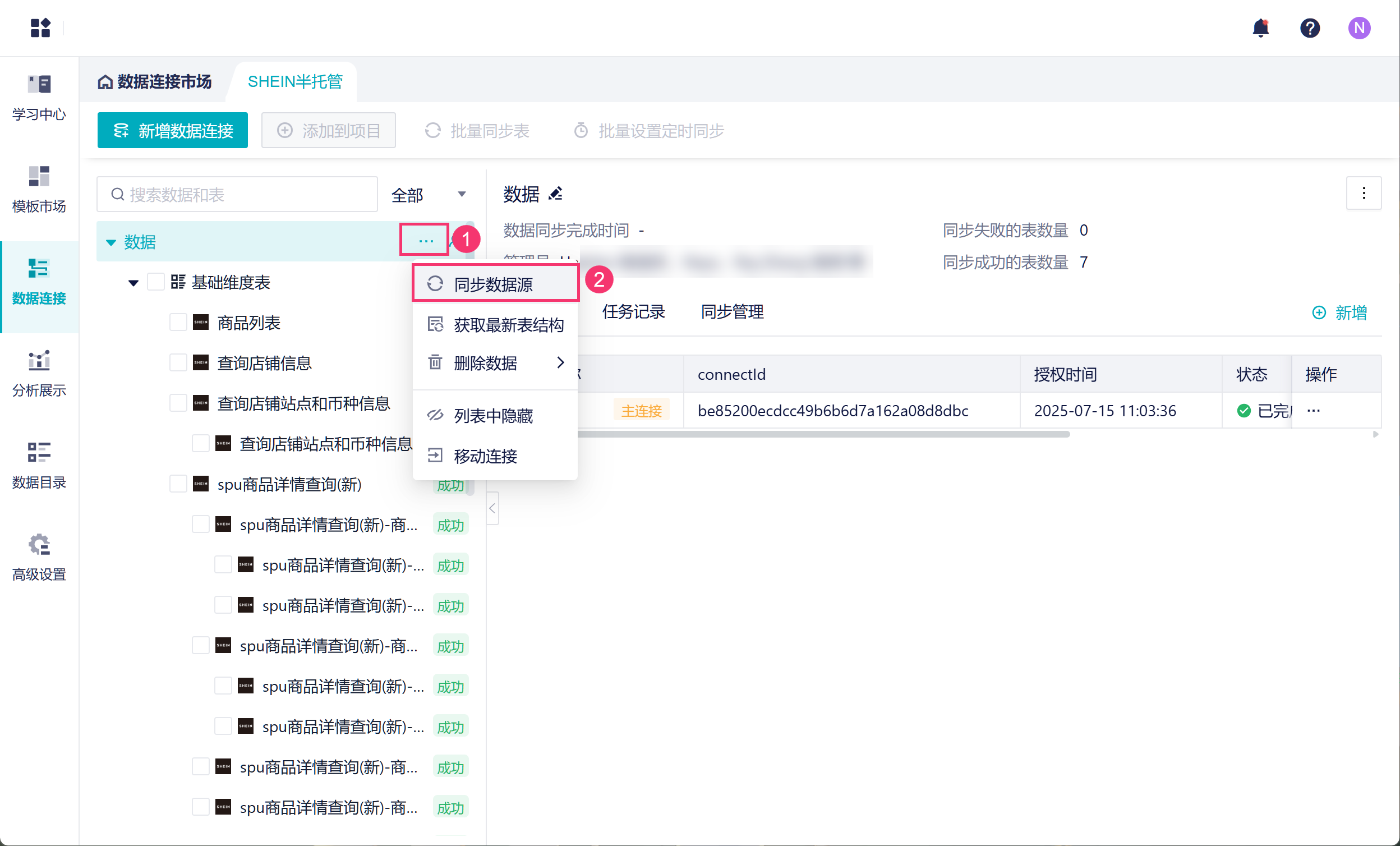Click the edit pencil beside 数据 title
Screen dimensions: 1400x846
pos(555,194)
